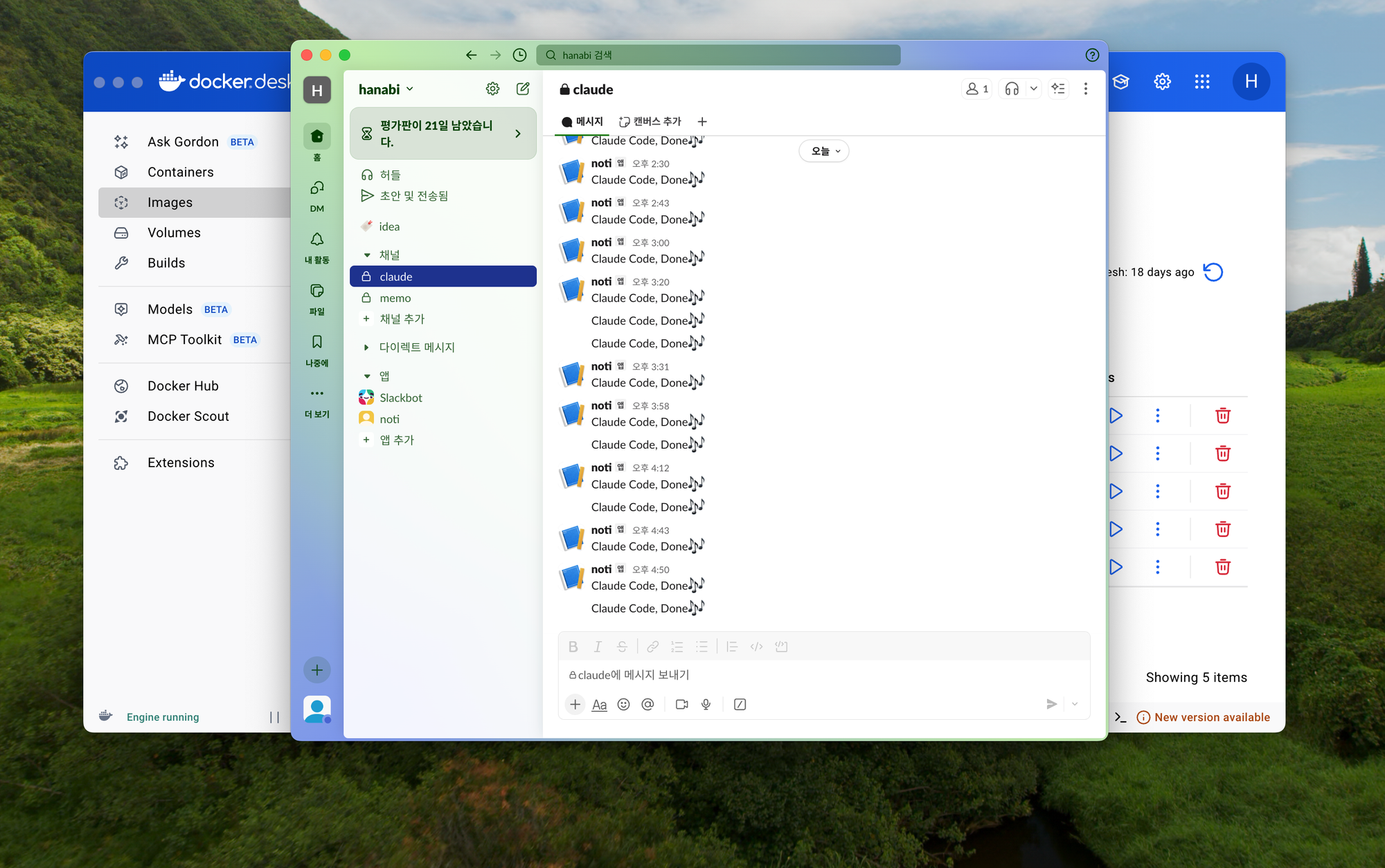Compose a new Slack message
The image size is (1385, 868).
523,89
